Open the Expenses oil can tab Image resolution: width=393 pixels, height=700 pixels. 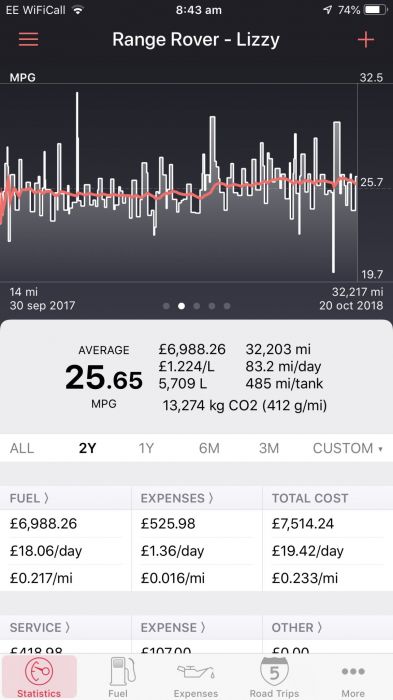(196, 677)
